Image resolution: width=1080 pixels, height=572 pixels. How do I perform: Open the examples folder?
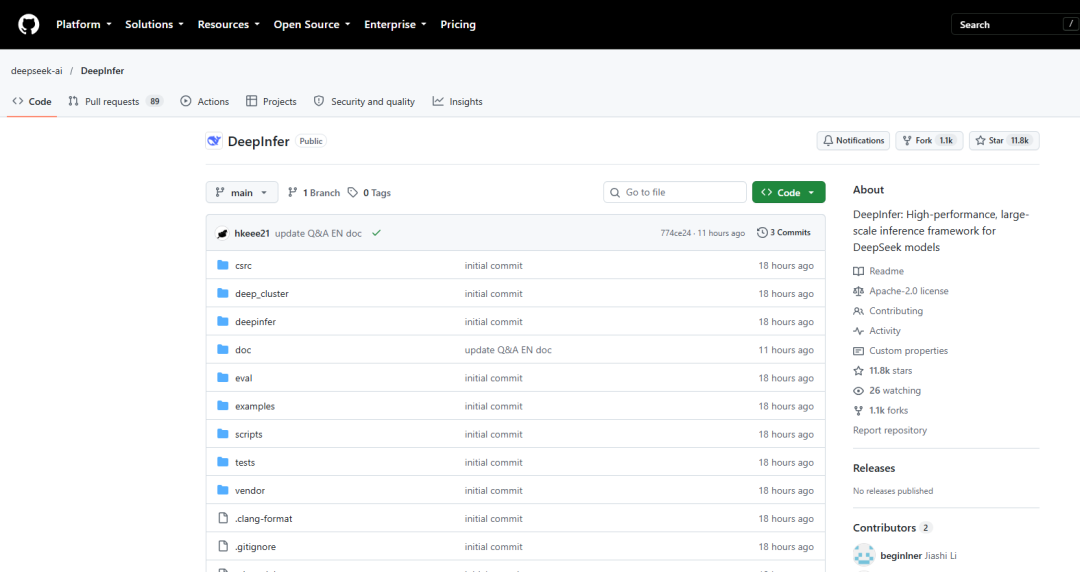click(255, 407)
